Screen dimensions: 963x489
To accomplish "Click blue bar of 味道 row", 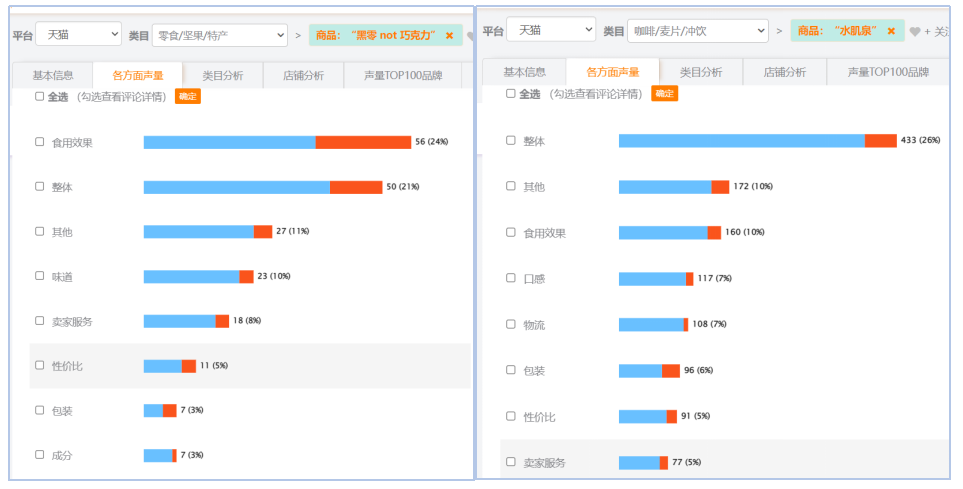I will point(192,276).
